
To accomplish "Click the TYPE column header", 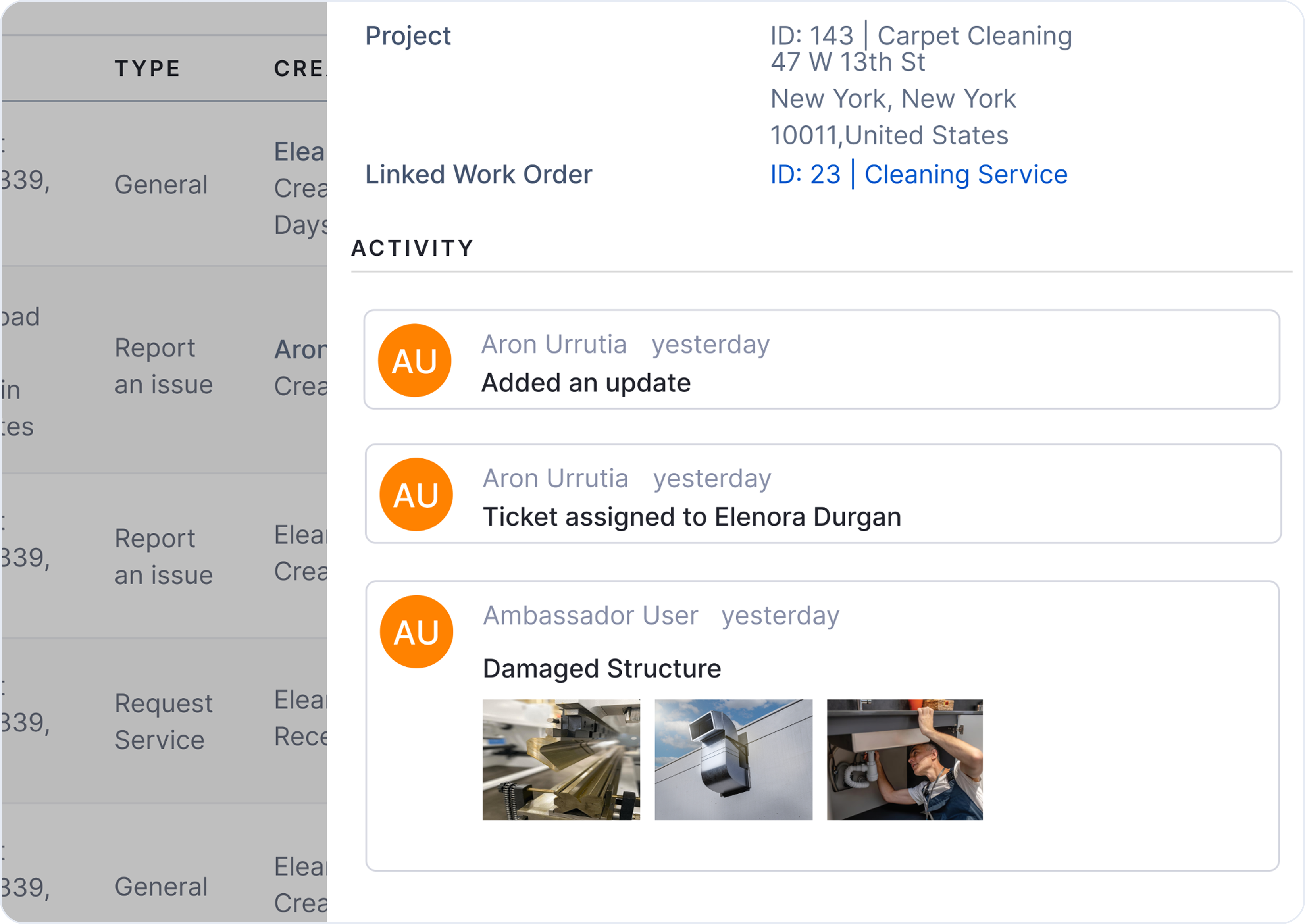I will (x=147, y=68).
